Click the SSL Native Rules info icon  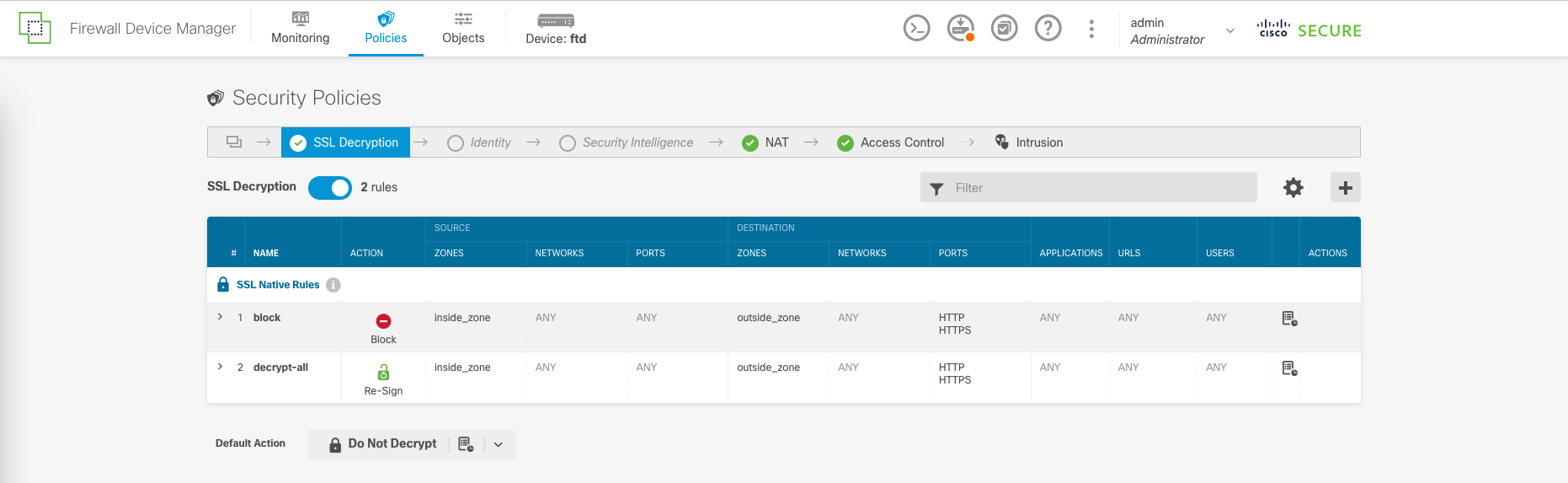tap(333, 285)
